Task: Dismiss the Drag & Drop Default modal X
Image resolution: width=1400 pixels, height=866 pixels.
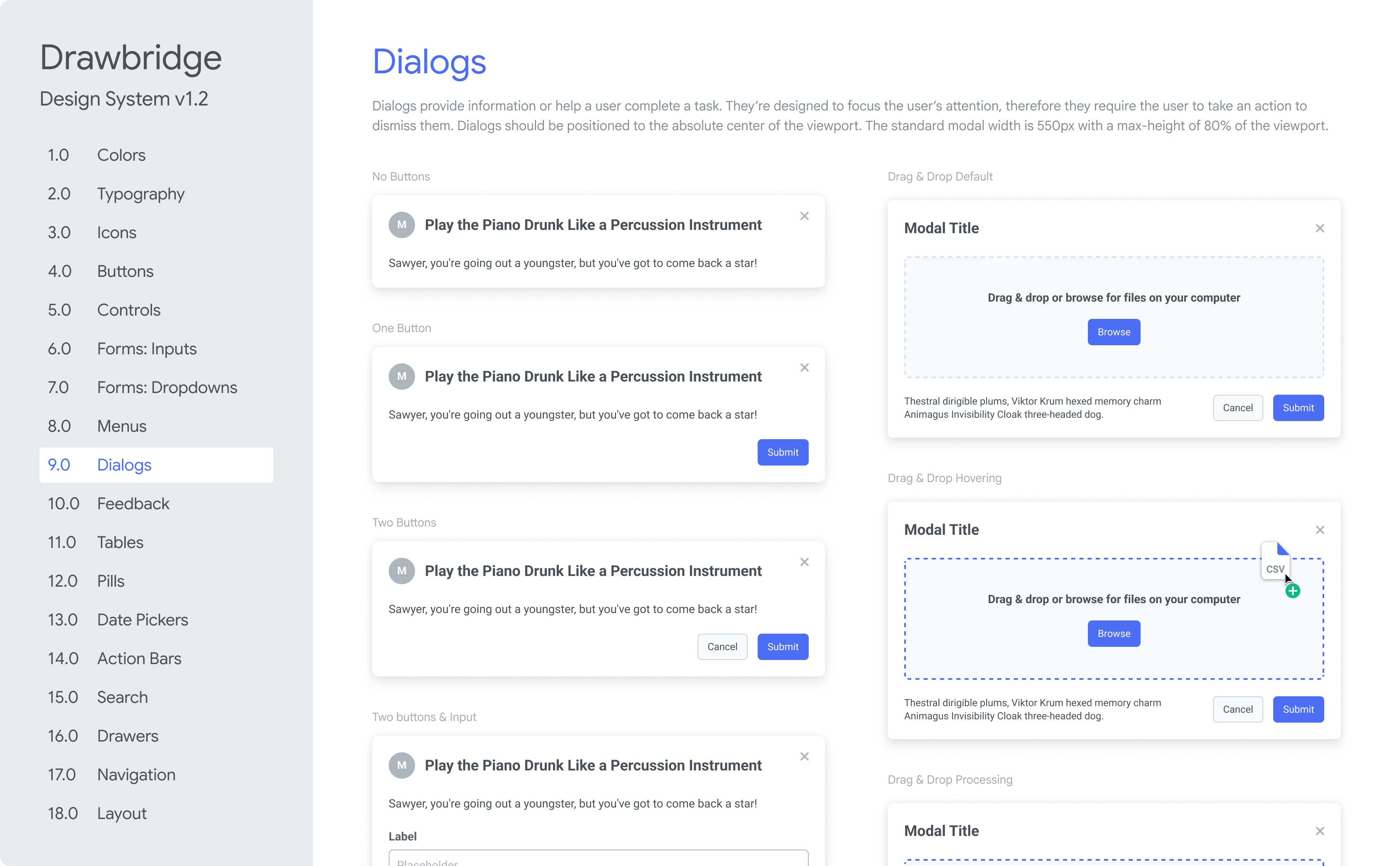Action: [1320, 229]
